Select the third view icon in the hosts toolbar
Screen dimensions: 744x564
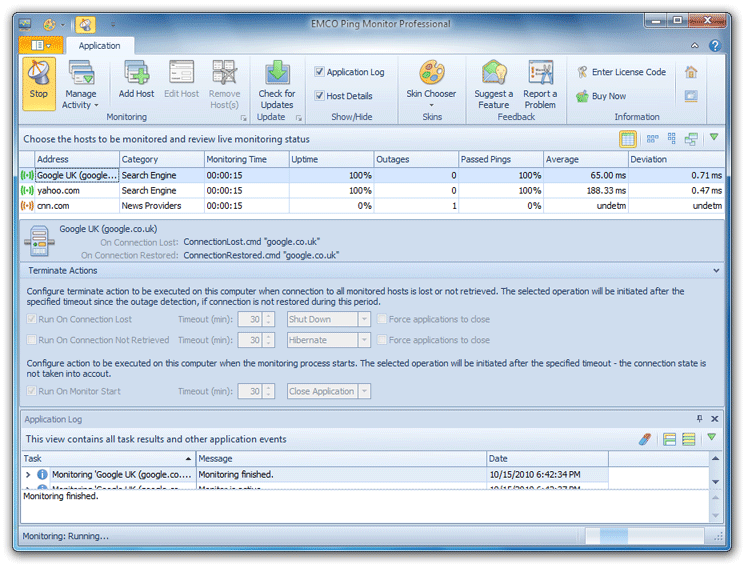coord(671,139)
